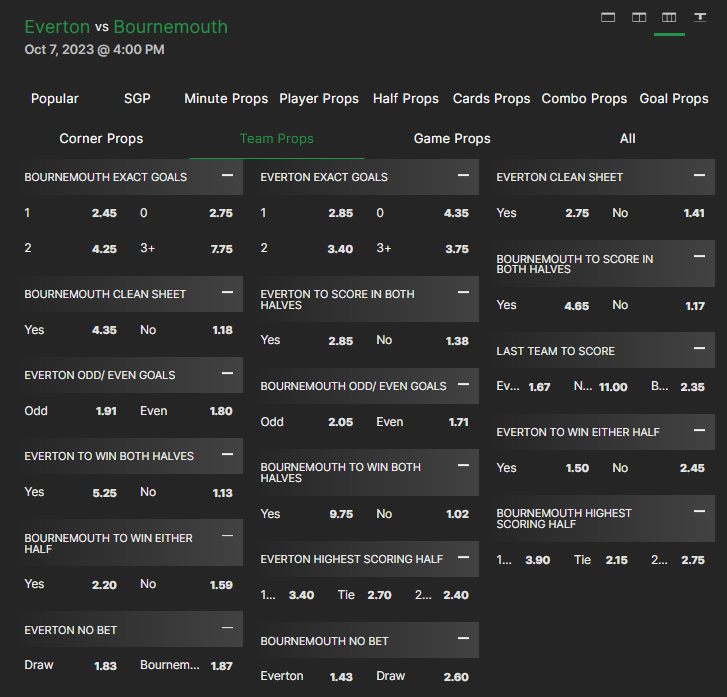
Task: Pick Everton highest scoring half Tie 2.70
Action: [x=364, y=595]
